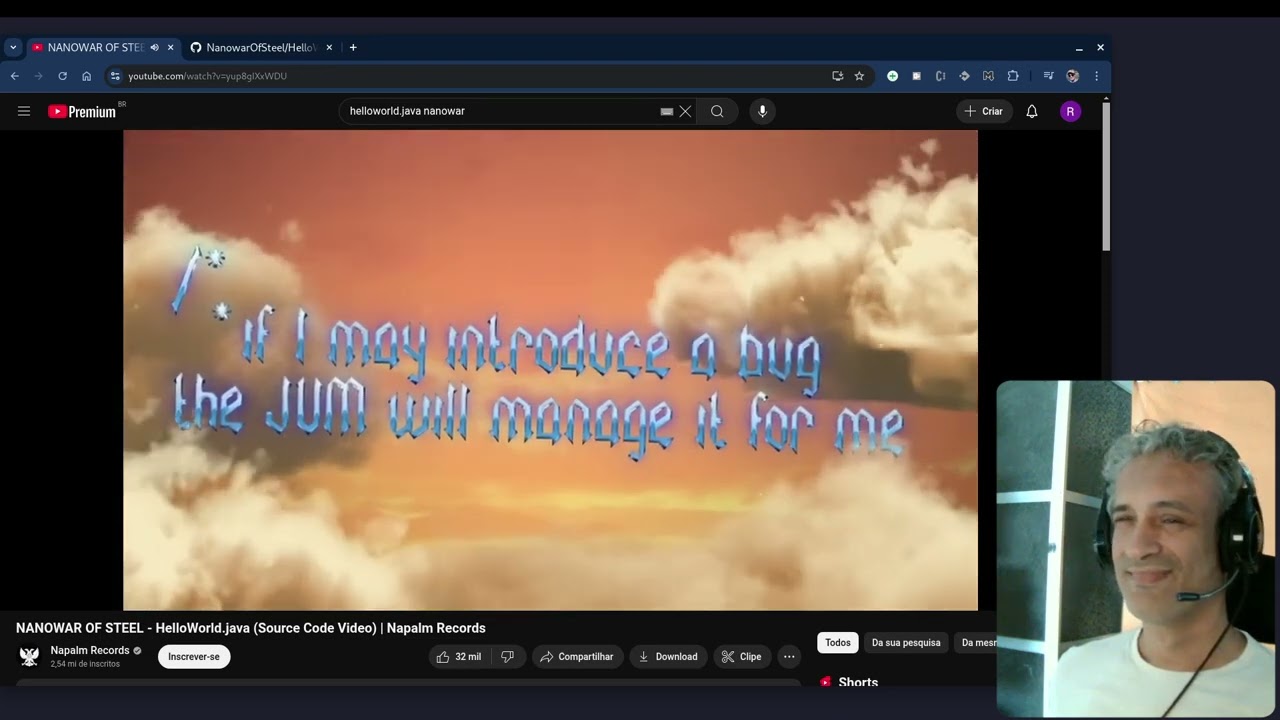Viewport: 1280px width, 720px height.
Task: Close the NANOWAR OF STEEL tab
Action: (x=170, y=47)
